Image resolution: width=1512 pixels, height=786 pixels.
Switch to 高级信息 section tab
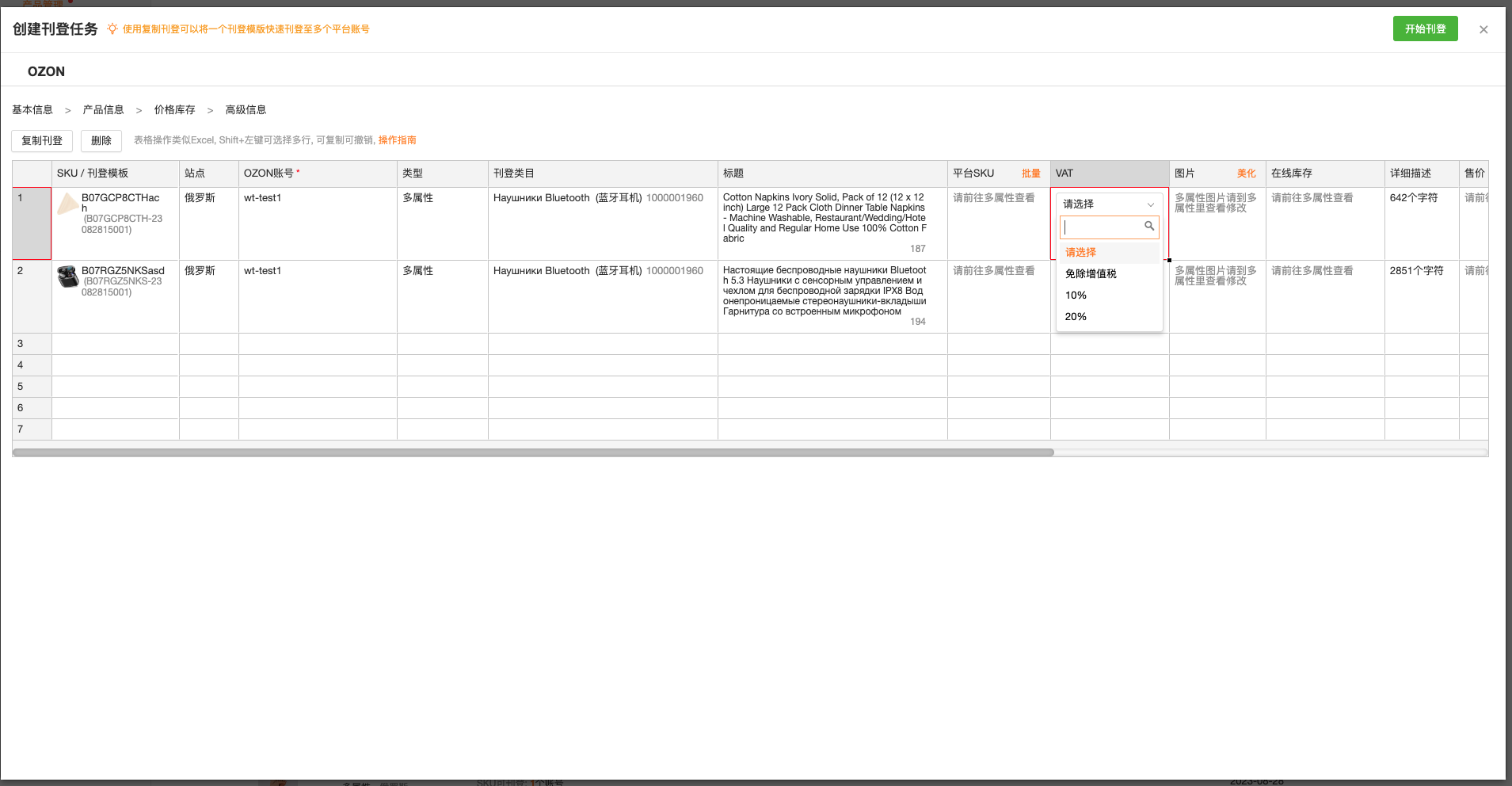pos(246,110)
